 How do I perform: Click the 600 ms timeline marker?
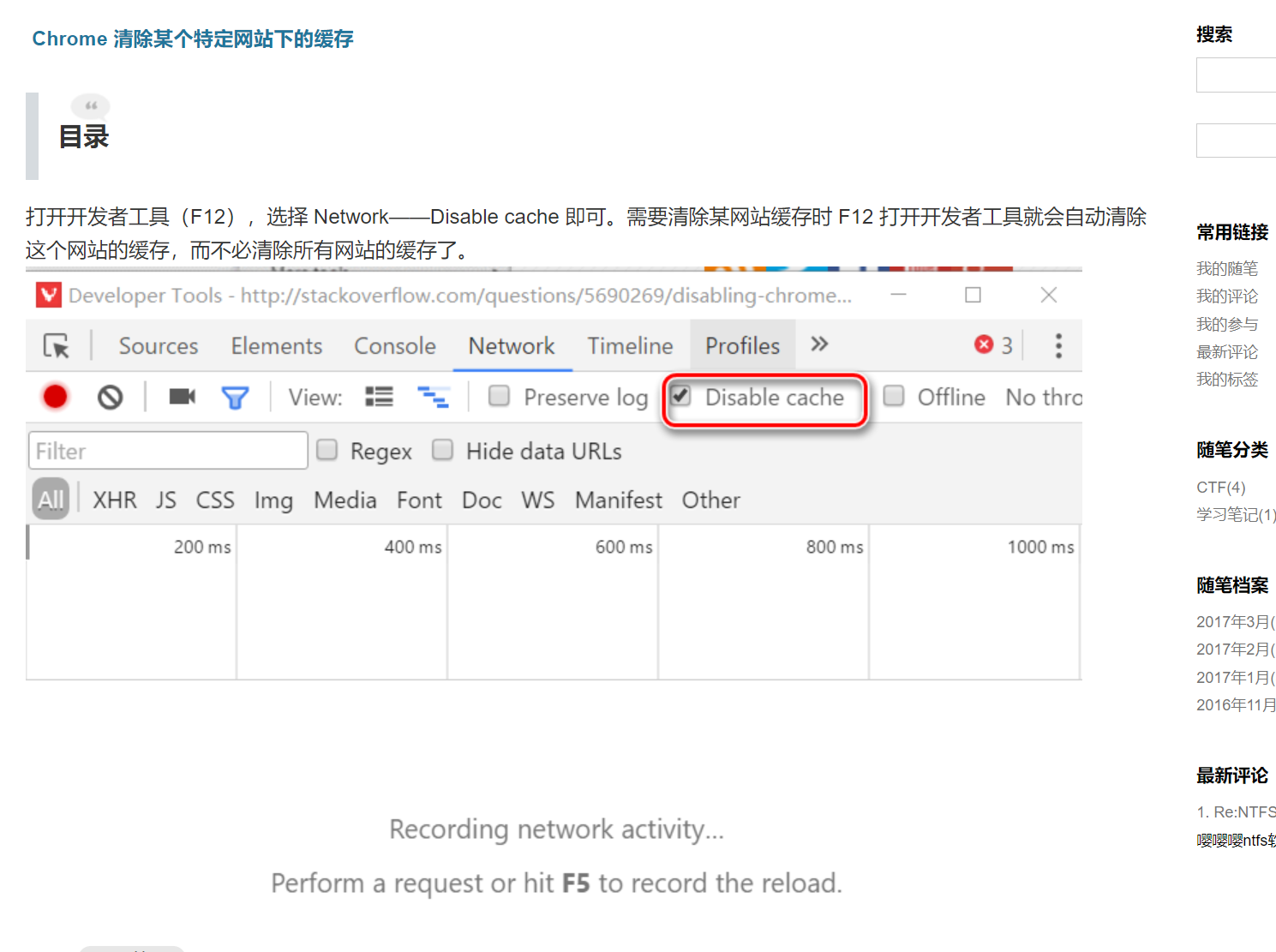pos(624,547)
